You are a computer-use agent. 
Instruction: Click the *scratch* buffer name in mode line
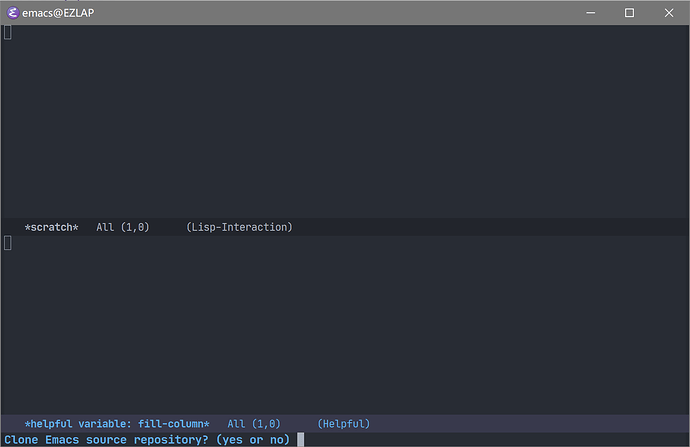pyautogui.click(x=51, y=227)
